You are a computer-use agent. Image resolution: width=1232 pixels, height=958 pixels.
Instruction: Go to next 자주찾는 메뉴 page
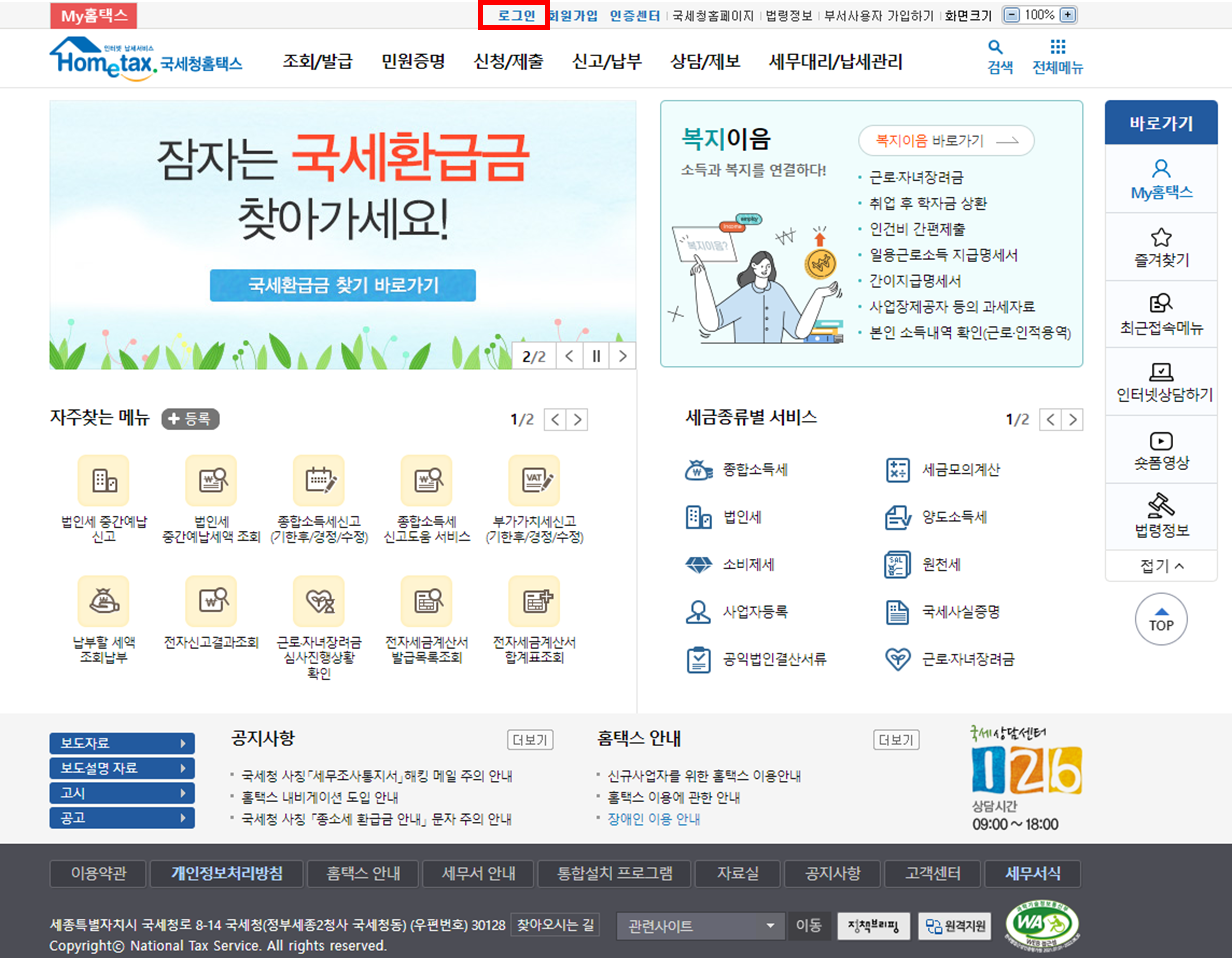pos(578,420)
